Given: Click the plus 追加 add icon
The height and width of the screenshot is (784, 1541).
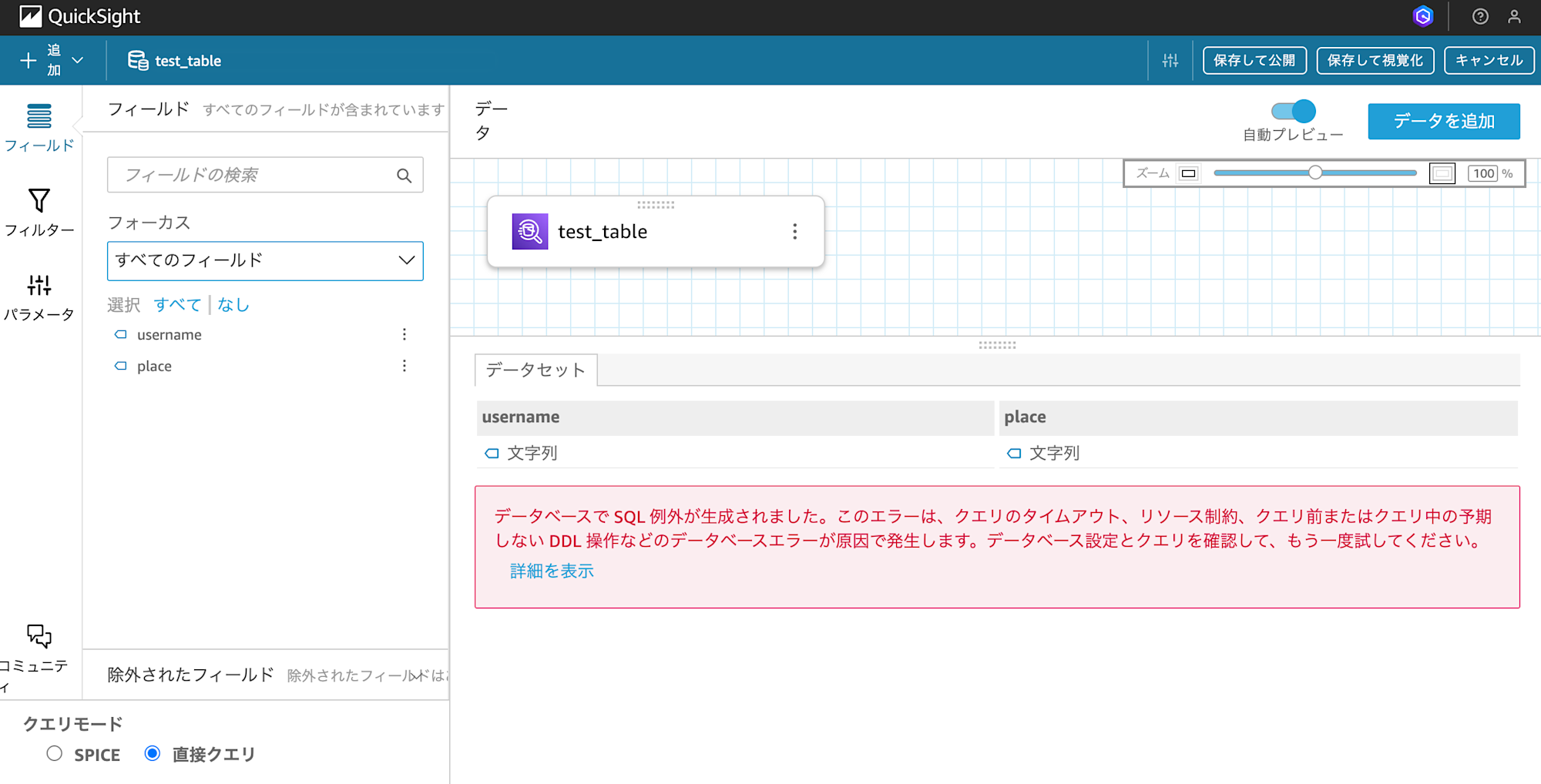Looking at the screenshot, I should [29, 60].
